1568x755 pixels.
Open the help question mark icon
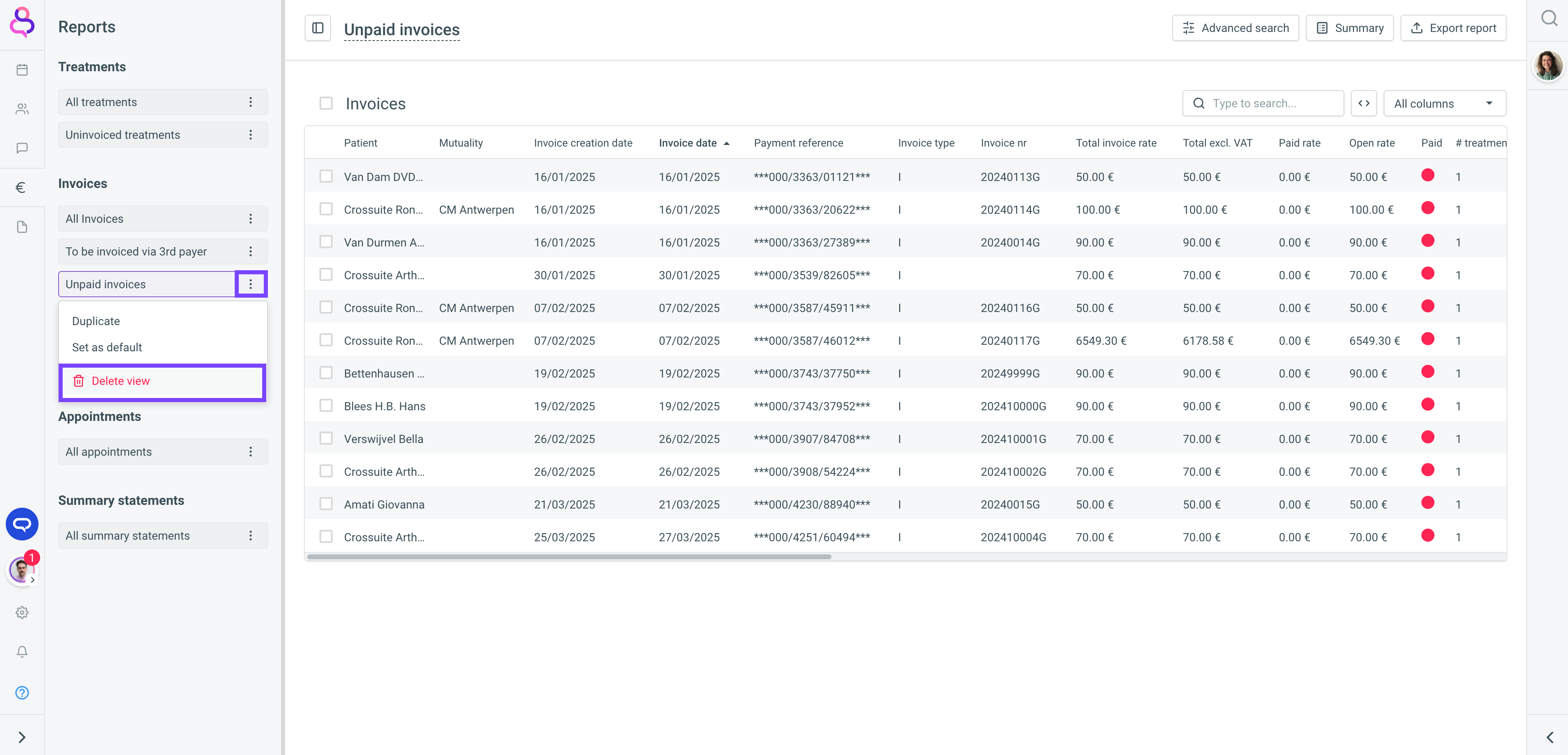pos(22,692)
